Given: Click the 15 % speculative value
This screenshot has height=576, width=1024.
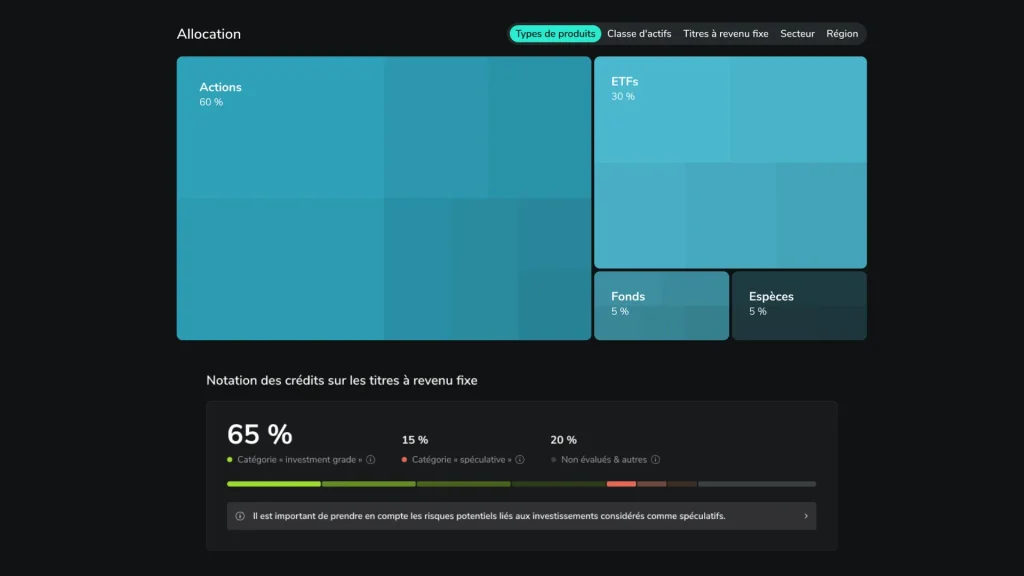Looking at the screenshot, I should point(415,440).
